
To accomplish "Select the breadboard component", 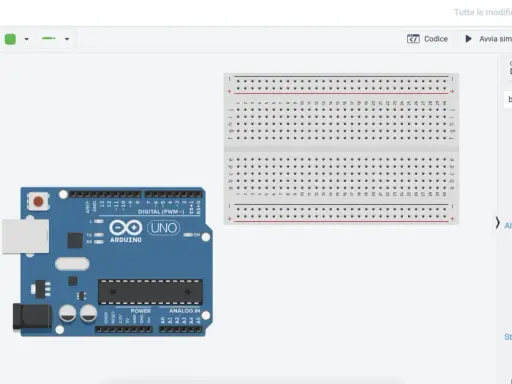I will [341, 149].
